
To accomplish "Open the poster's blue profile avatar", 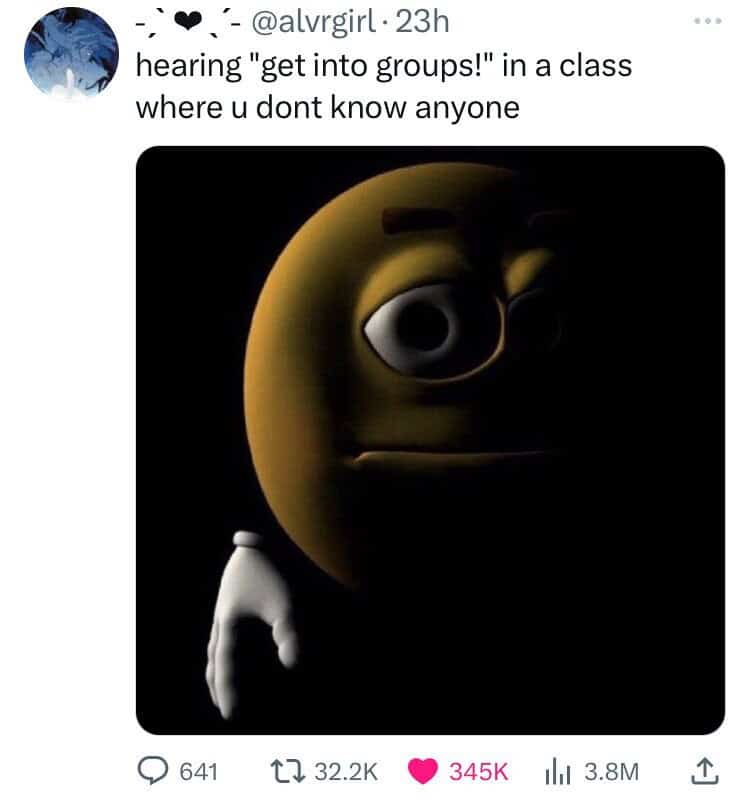I will 71,53.
